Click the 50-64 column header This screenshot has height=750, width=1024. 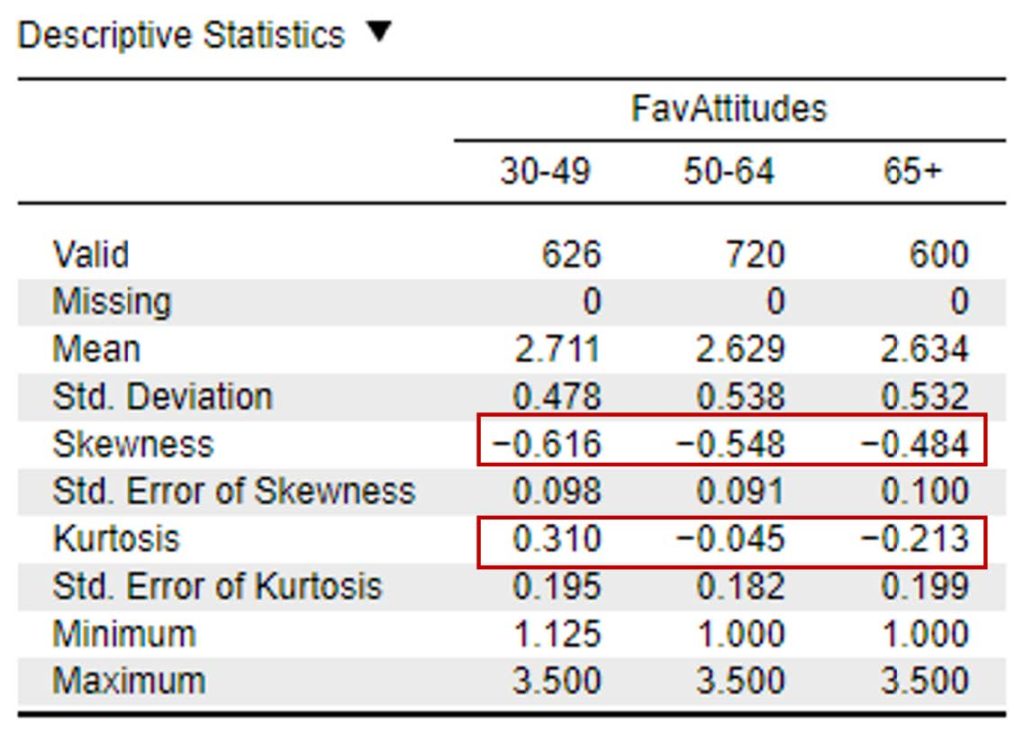(x=729, y=172)
